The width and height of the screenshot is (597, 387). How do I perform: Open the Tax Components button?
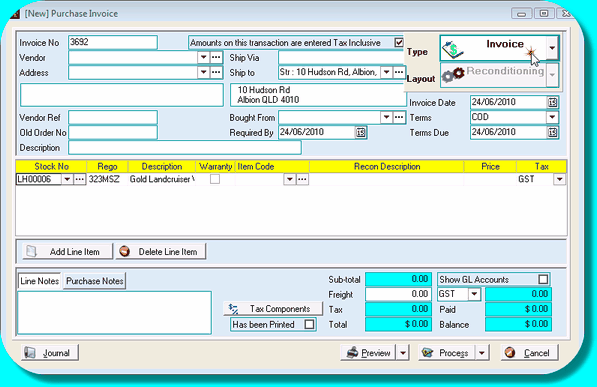pos(273,309)
